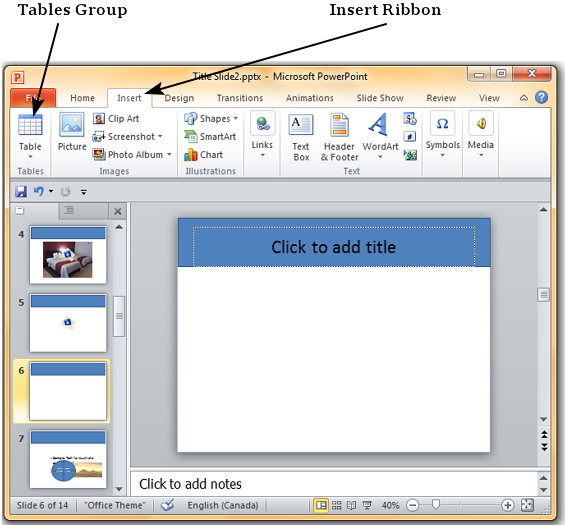Open the Review tab
565x526 pixels.
(441, 98)
